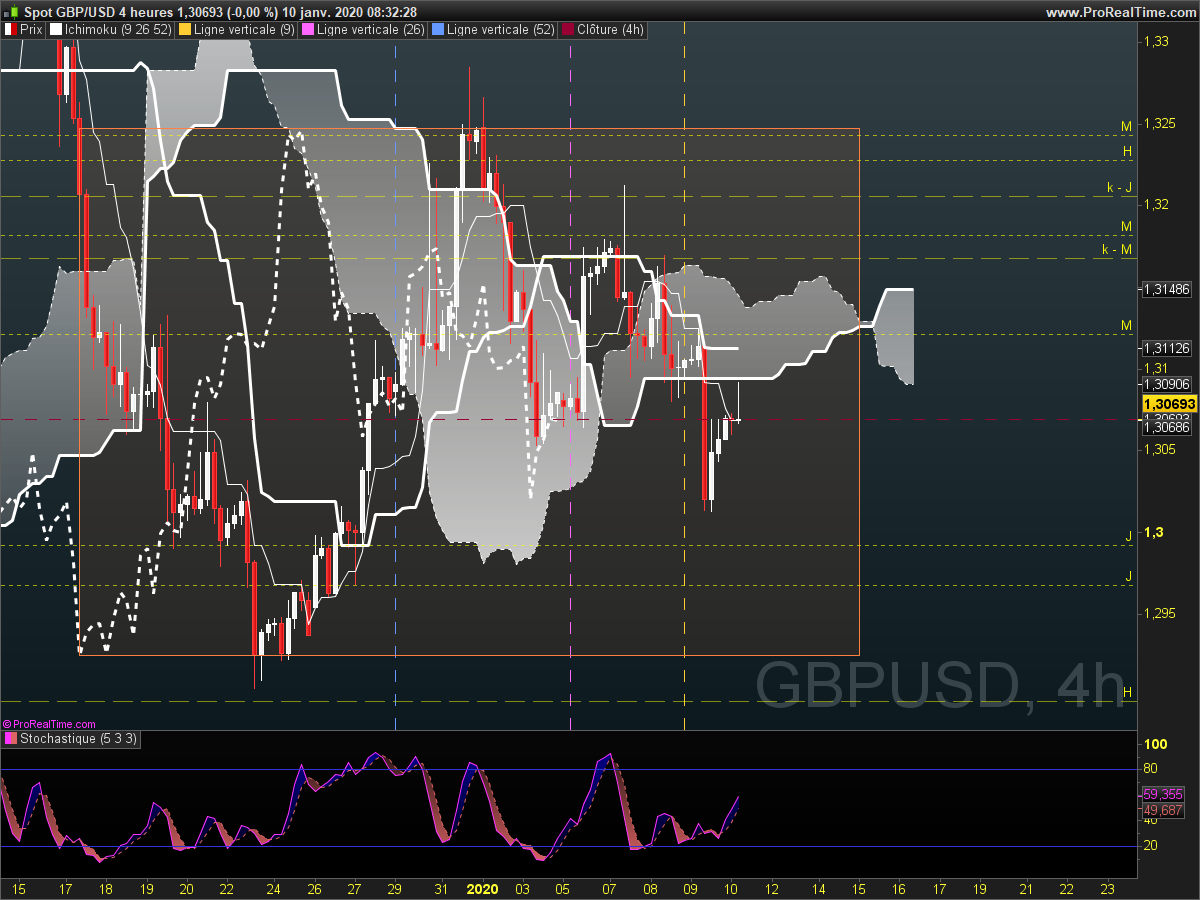Click the 1,325 price axis label
Screen dimensions: 1200x900
pos(1160,123)
